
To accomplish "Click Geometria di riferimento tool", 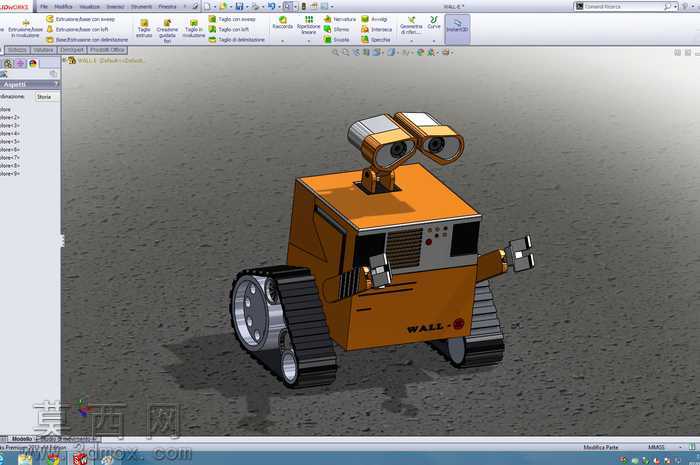I will point(411,25).
